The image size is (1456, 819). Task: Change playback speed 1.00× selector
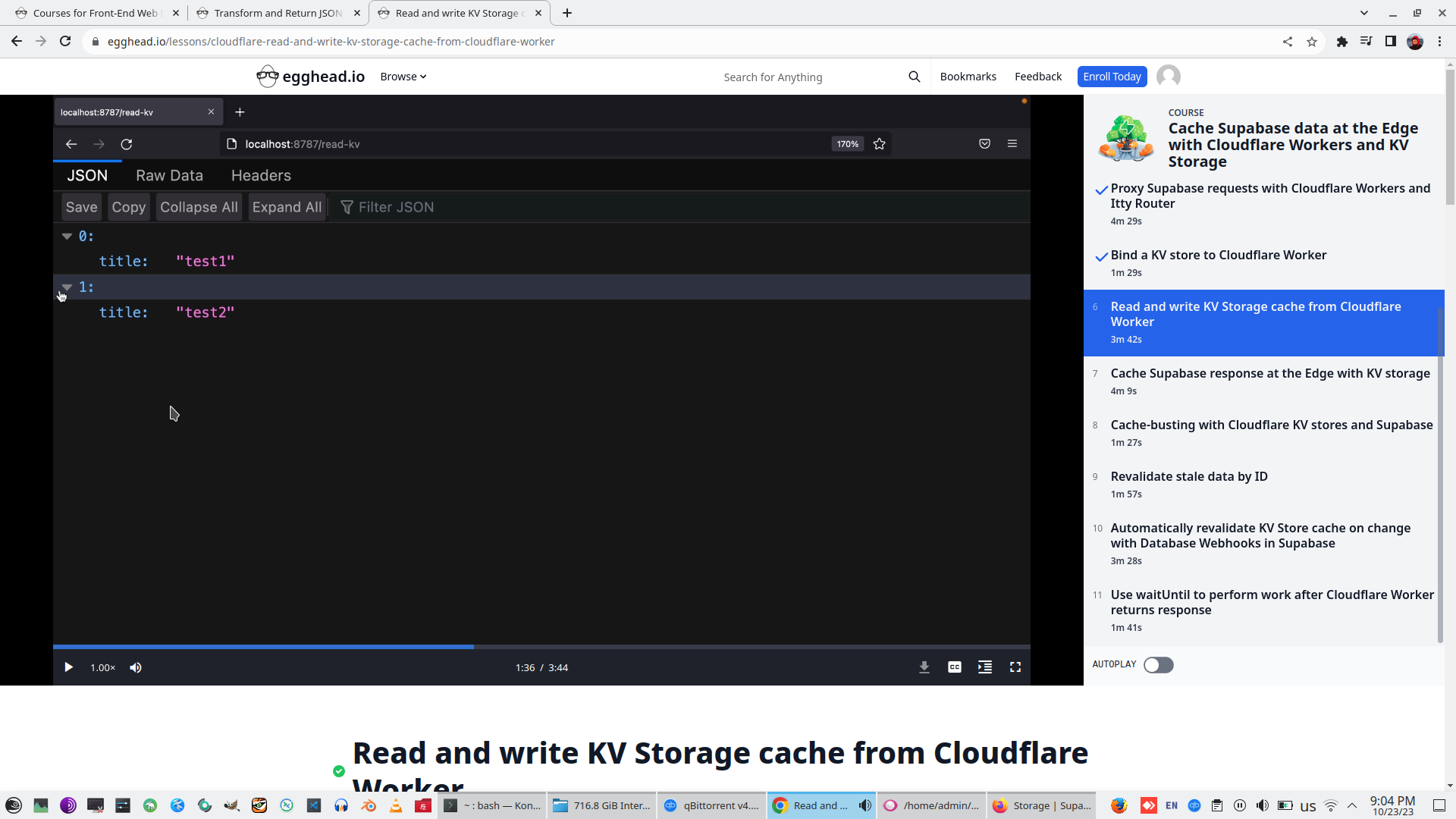coord(102,667)
